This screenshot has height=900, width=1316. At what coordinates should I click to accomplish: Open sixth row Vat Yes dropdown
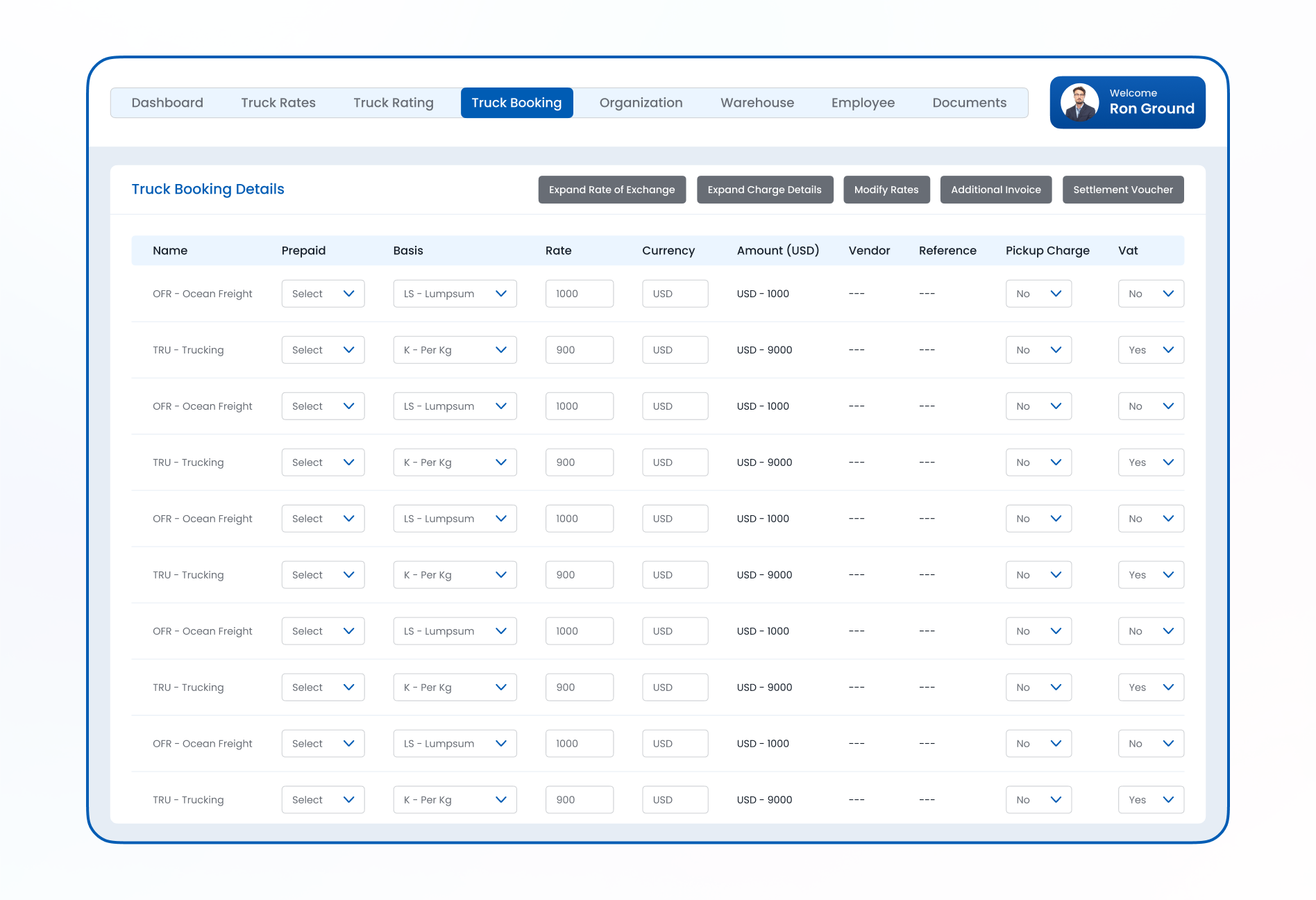pyautogui.click(x=1151, y=575)
